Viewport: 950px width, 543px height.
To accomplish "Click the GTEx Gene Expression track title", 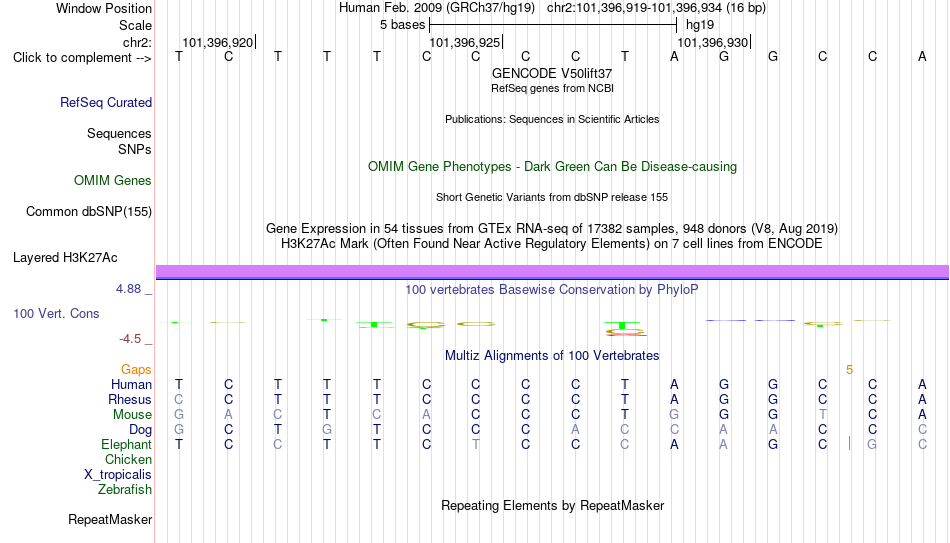I will (552, 228).
